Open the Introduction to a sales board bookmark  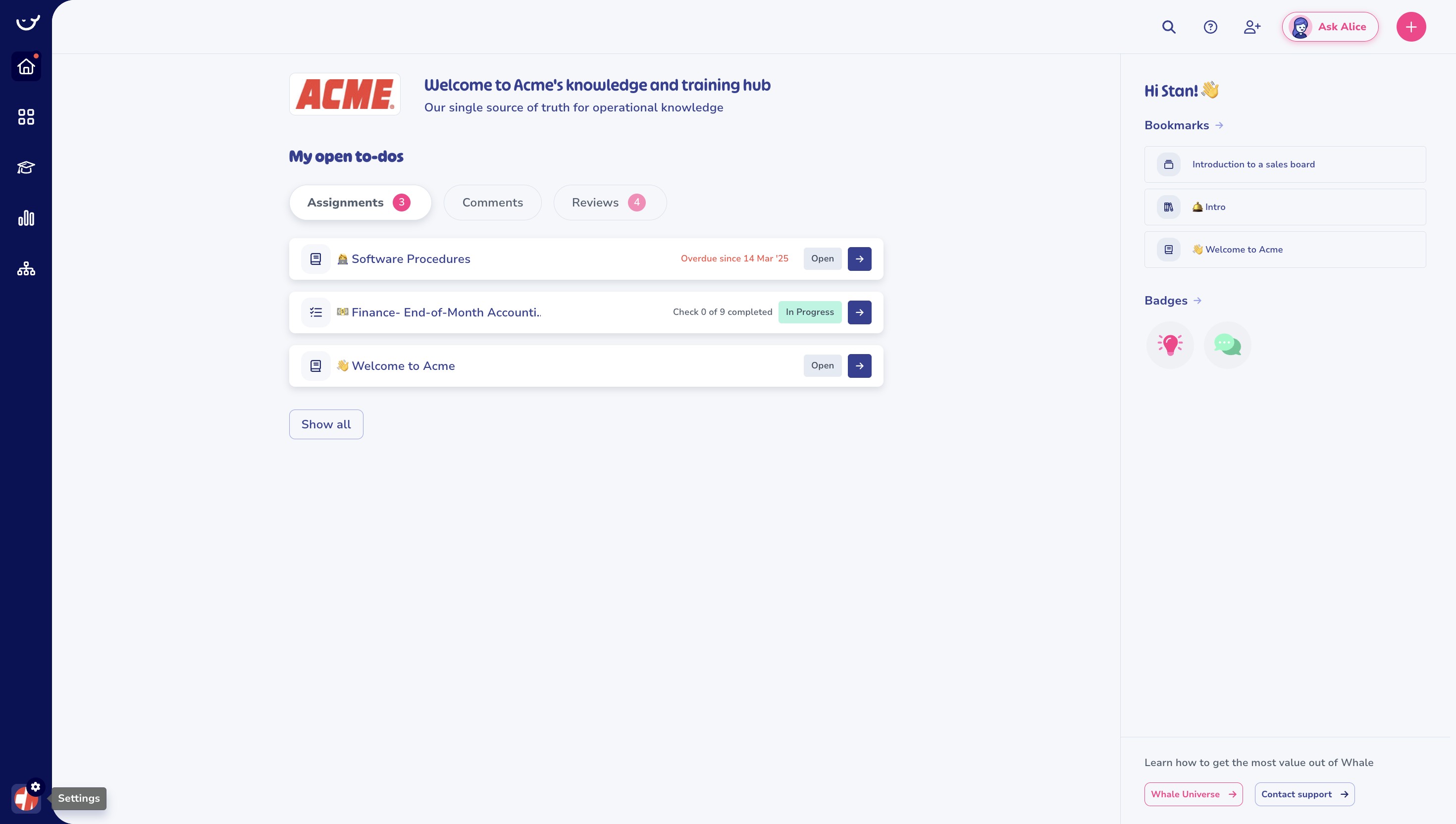(x=1285, y=164)
